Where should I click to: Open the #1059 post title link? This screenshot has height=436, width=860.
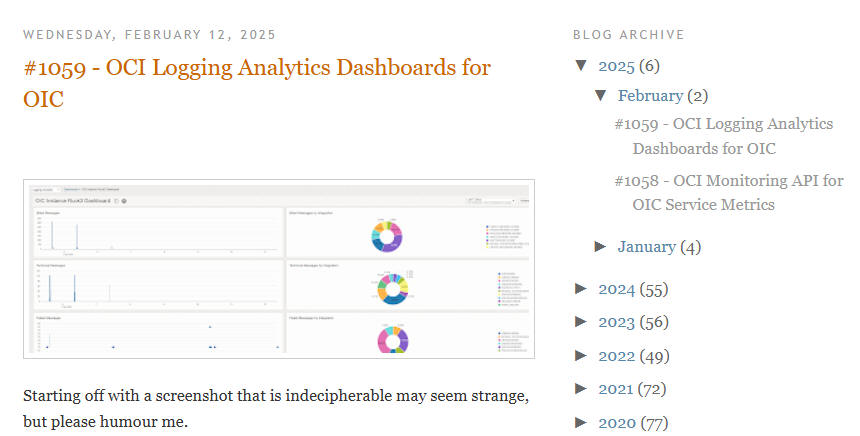256,69
